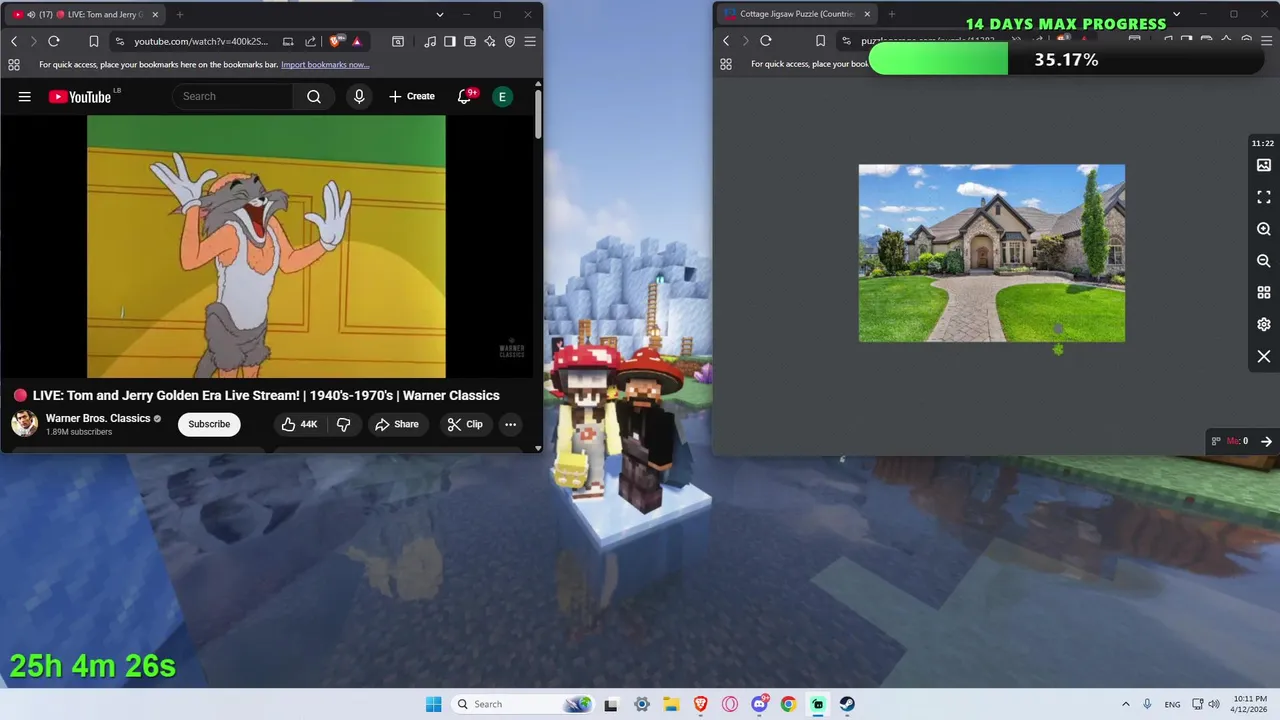Open Brave wallet icon in YouTube window

tap(470, 41)
